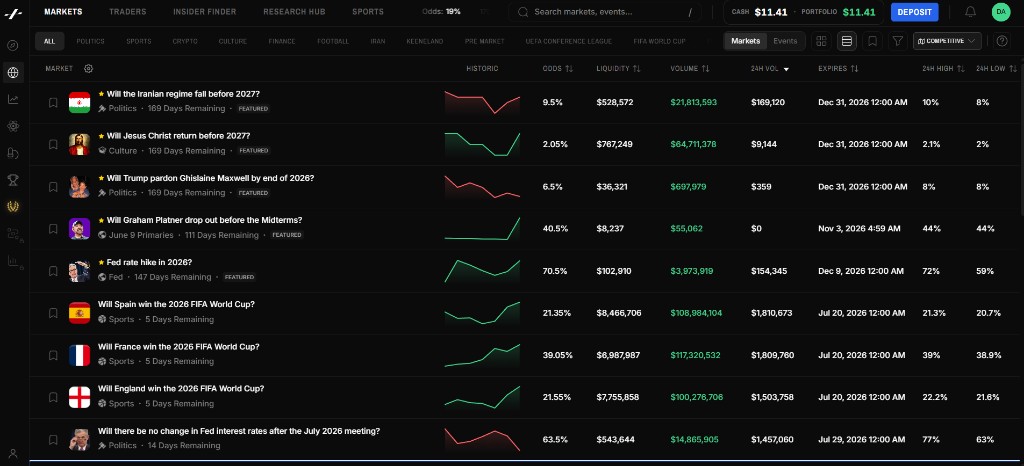This screenshot has height=466, width=1024.
Task: Sort by 24H HIGH column
Action: [942, 69]
